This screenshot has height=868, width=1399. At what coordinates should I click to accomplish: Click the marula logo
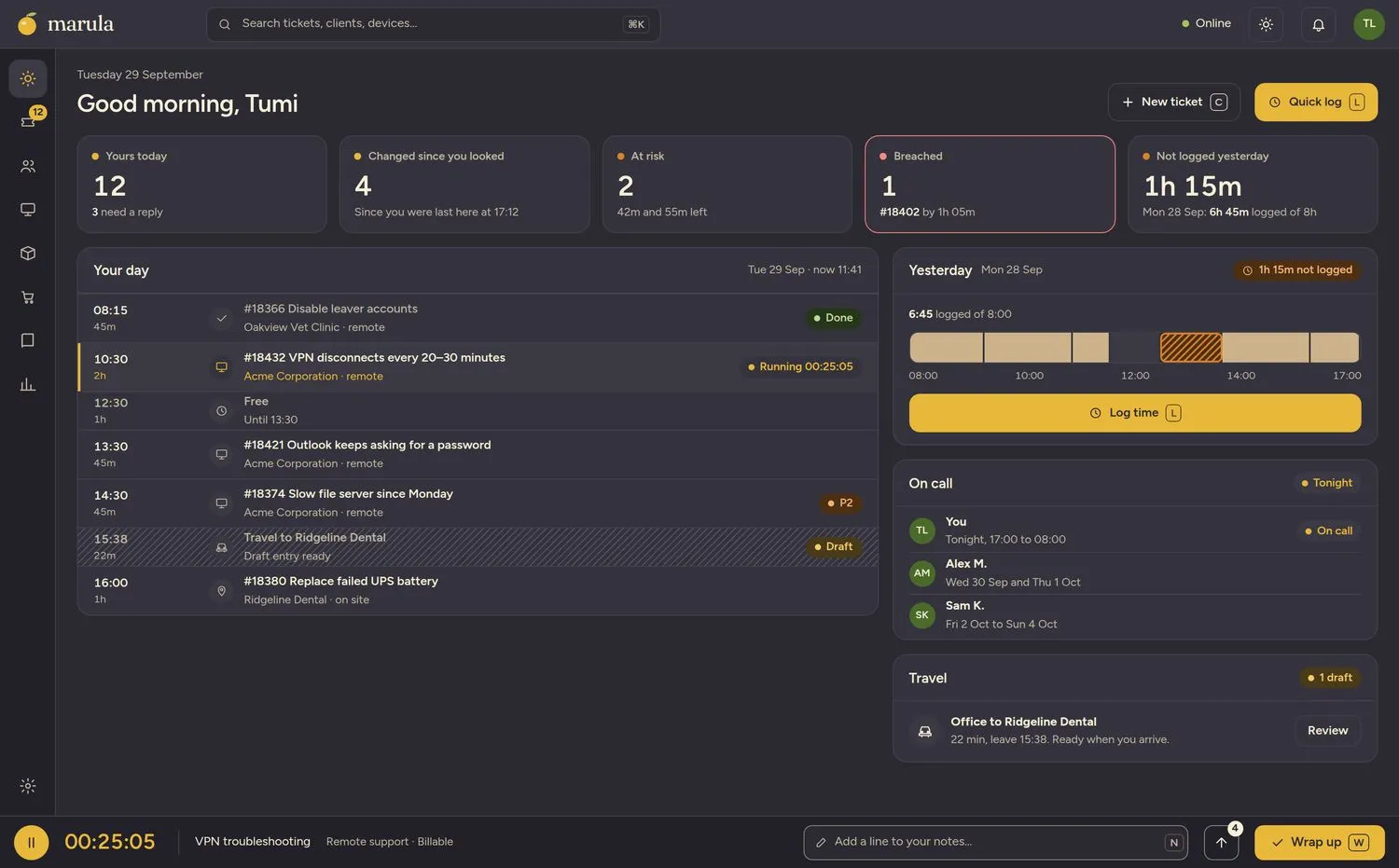coord(65,23)
